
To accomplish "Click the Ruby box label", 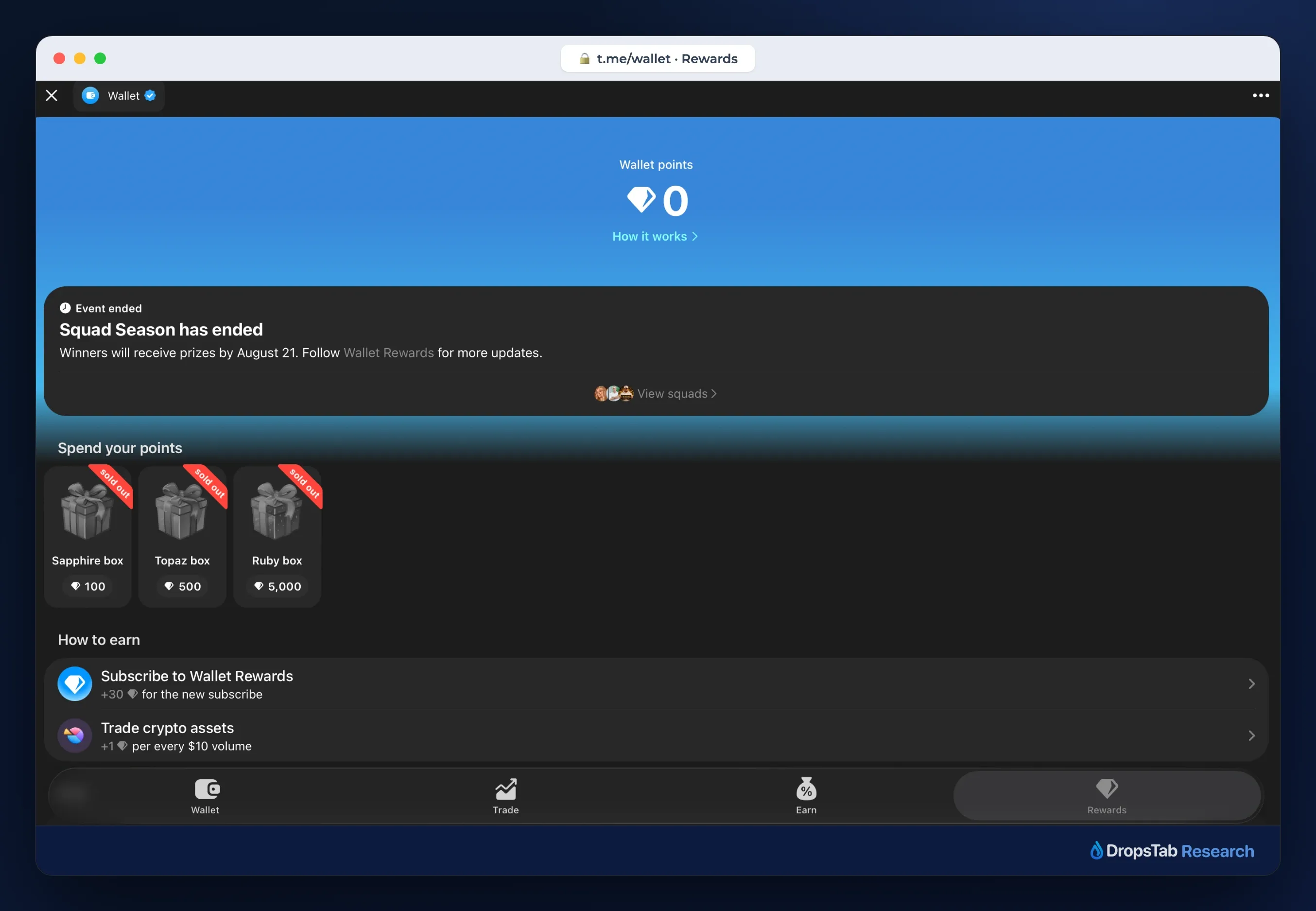I will 277,561.
